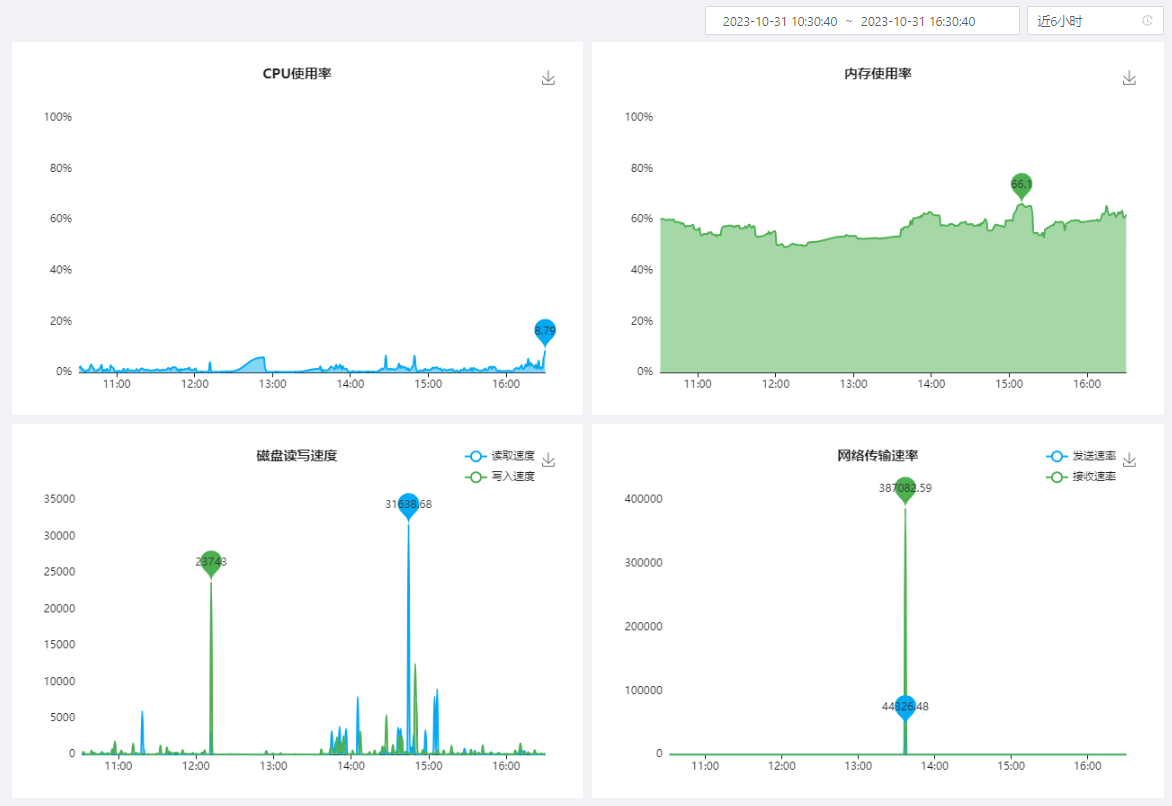Download the 内存使用率 chart image
This screenshot has height=806, width=1172.
(1129, 78)
